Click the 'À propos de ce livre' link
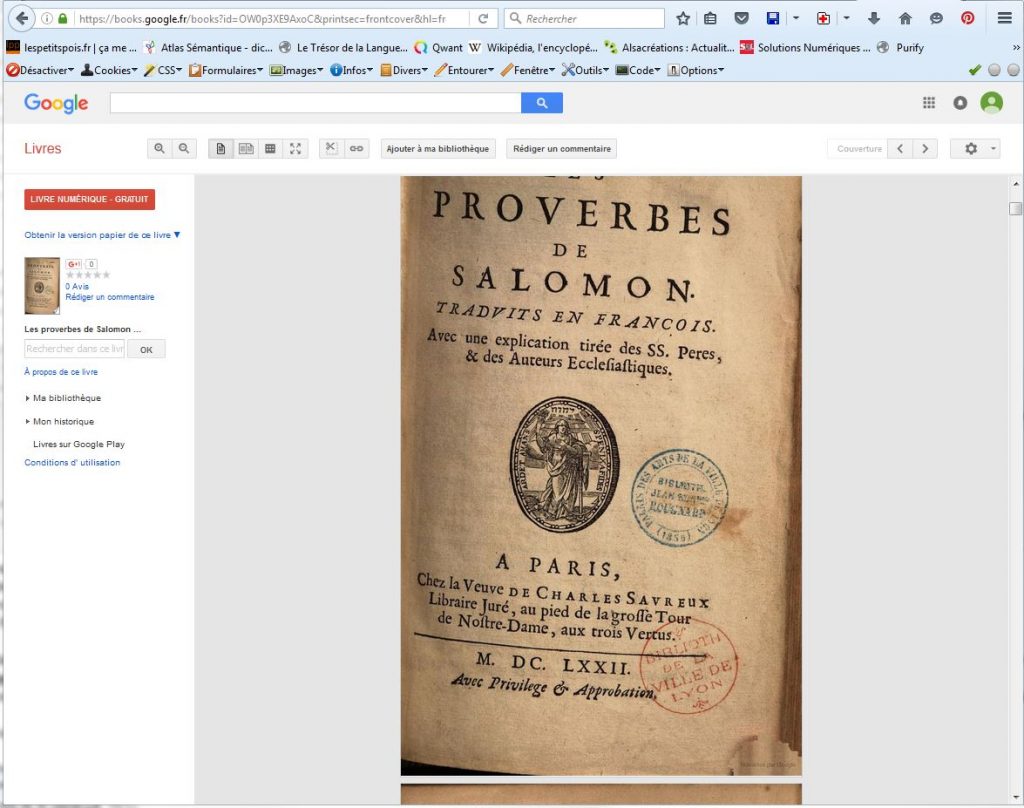 click(x=61, y=372)
